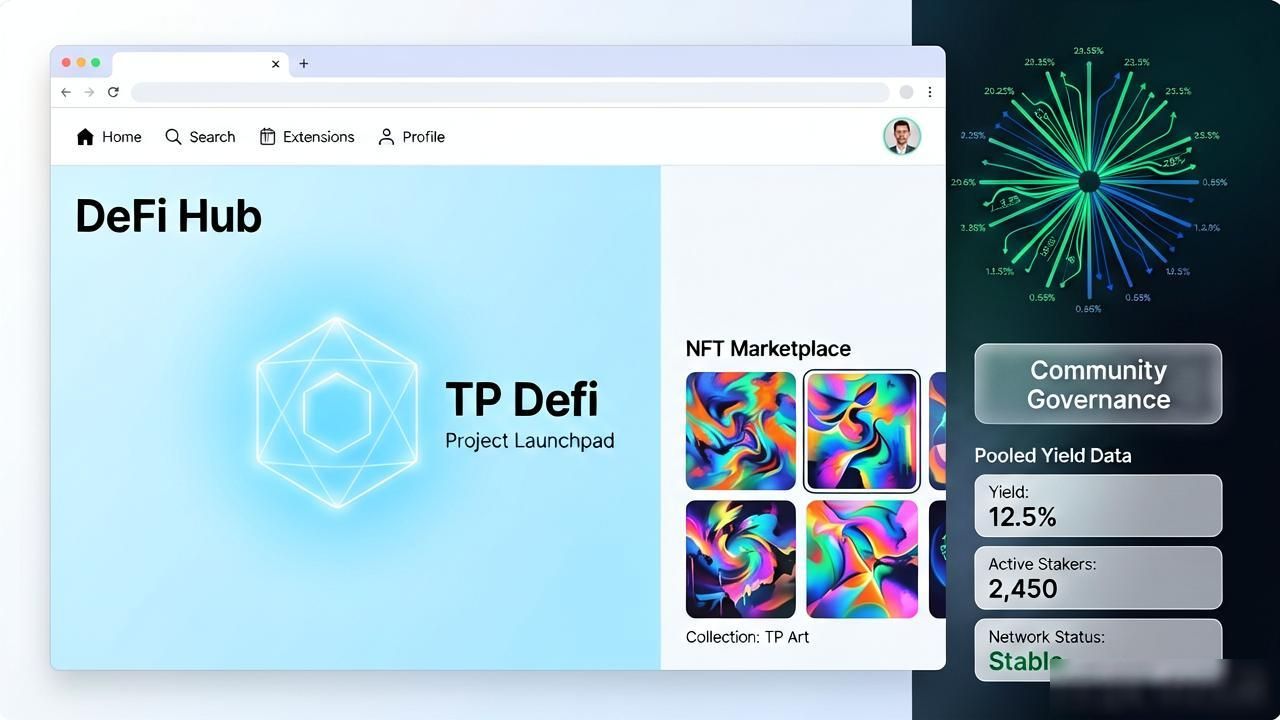Click the Community Governance button

pos(1098,384)
